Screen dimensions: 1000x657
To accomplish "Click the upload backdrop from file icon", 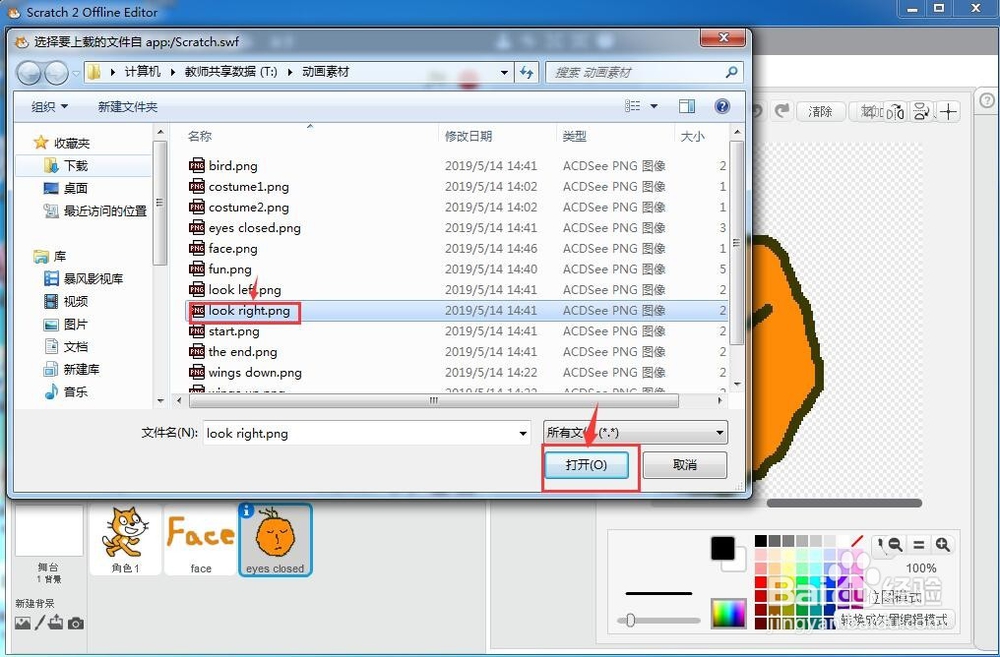I will click(x=55, y=622).
